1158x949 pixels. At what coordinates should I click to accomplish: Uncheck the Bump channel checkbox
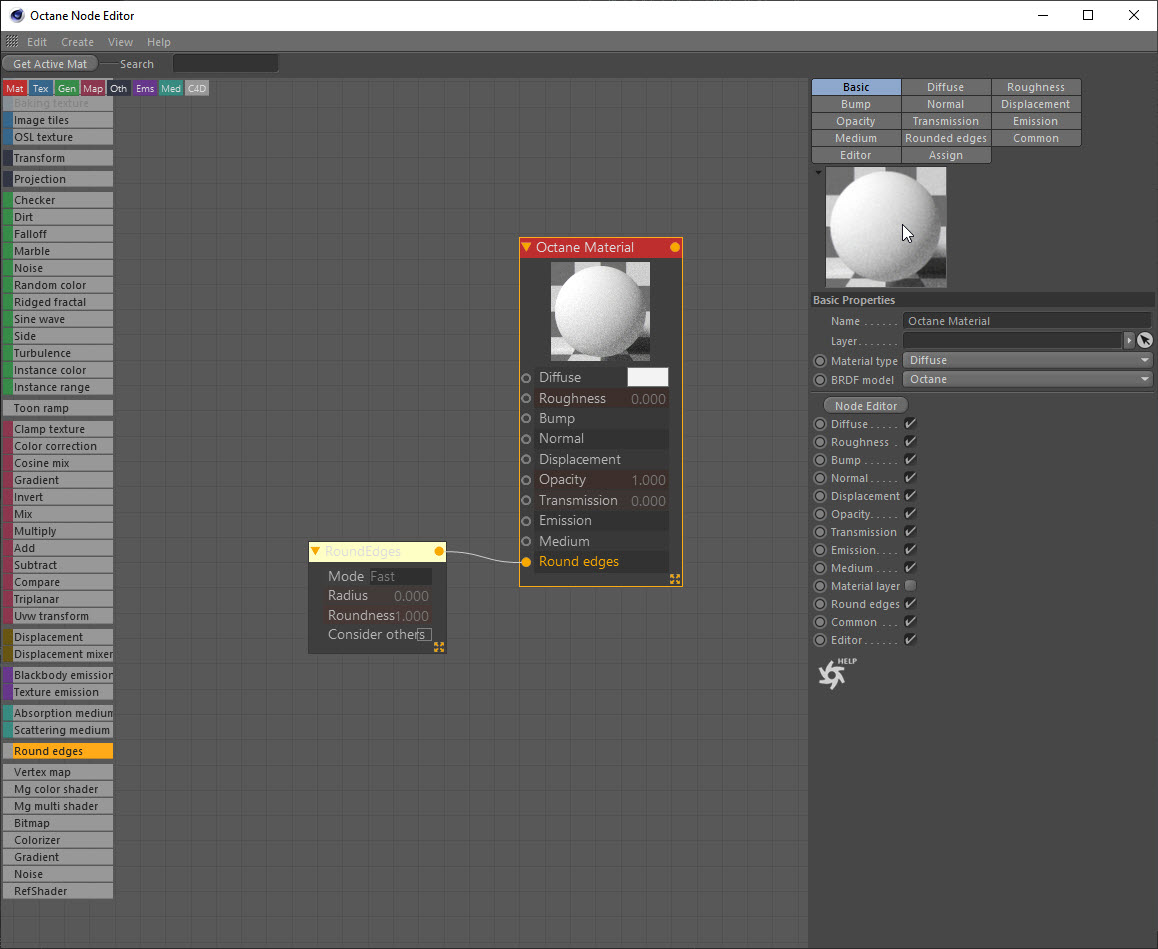click(x=910, y=459)
